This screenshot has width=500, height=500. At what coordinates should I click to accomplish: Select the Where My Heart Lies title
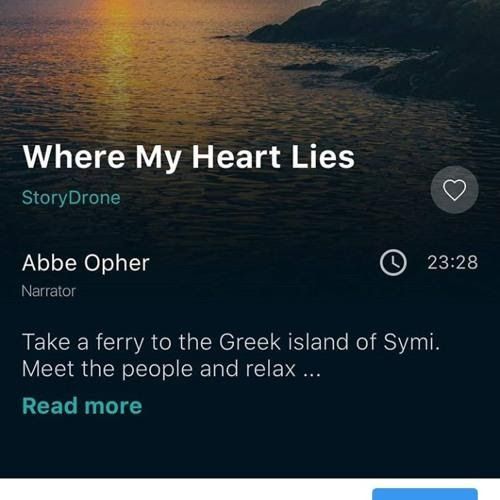click(188, 157)
